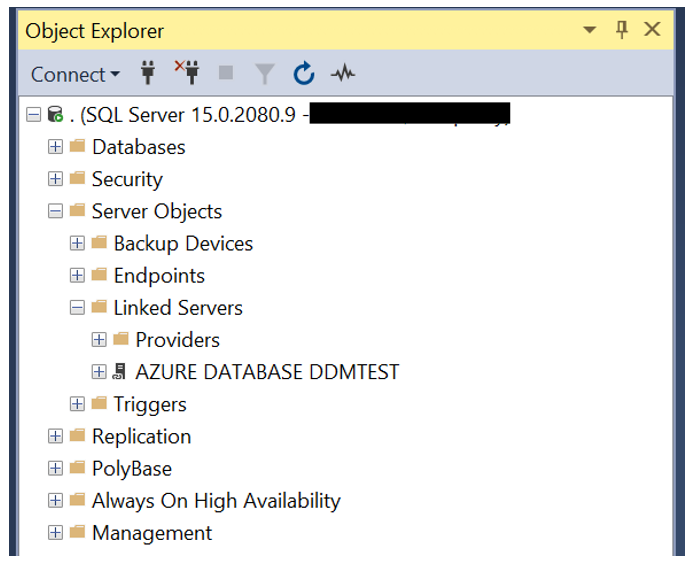The width and height of the screenshot is (690, 564).
Task: Click the Refresh arrow icon
Action: pyautogui.click(x=304, y=73)
